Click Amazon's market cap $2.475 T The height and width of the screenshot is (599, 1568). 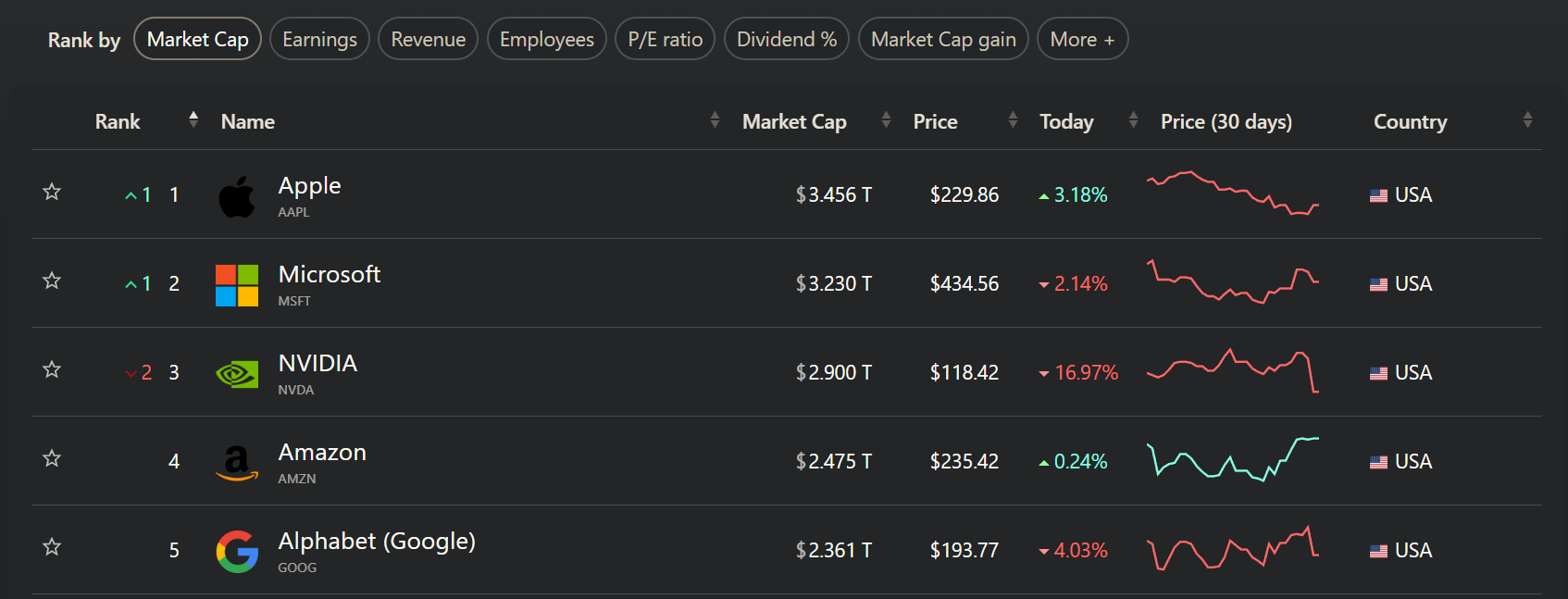834,462
